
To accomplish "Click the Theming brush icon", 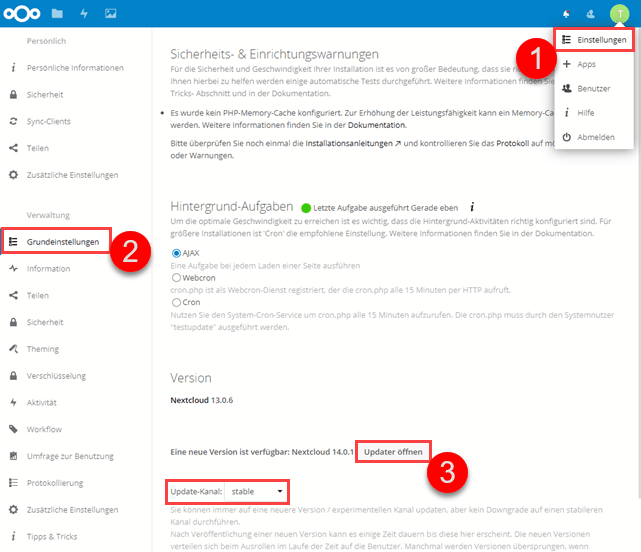I will pyautogui.click(x=13, y=349).
